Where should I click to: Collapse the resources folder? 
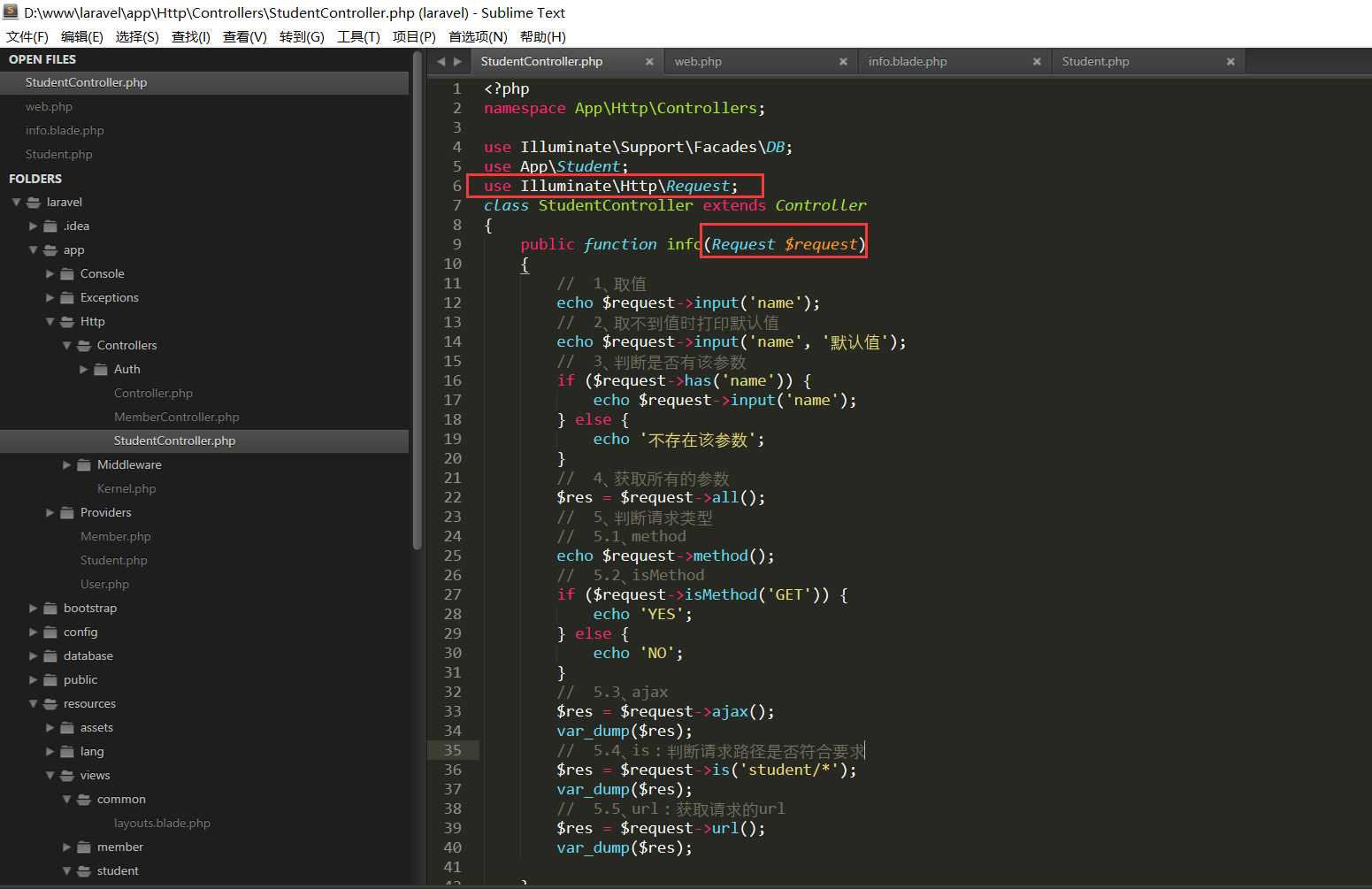(33, 703)
